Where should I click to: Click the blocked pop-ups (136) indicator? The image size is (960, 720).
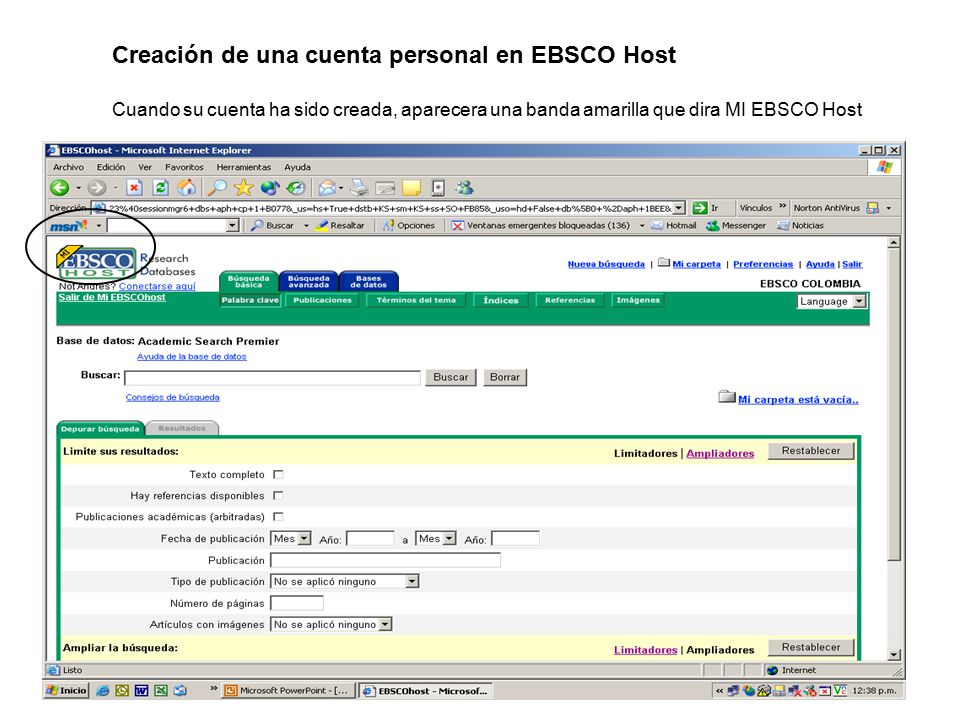[x=541, y=226]
